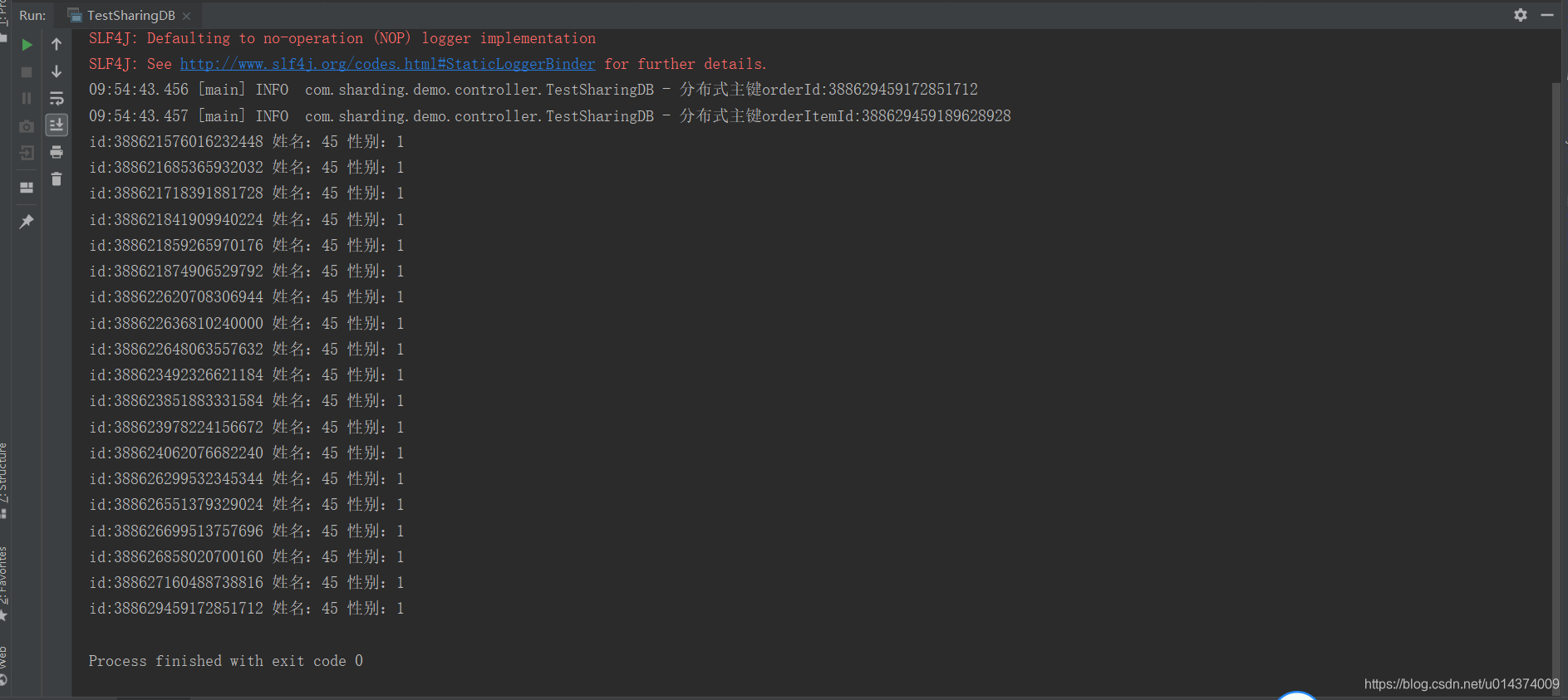Click the Stop process square icon
The height and width of the screenshot is (700, 1568).
pos(27,72)
